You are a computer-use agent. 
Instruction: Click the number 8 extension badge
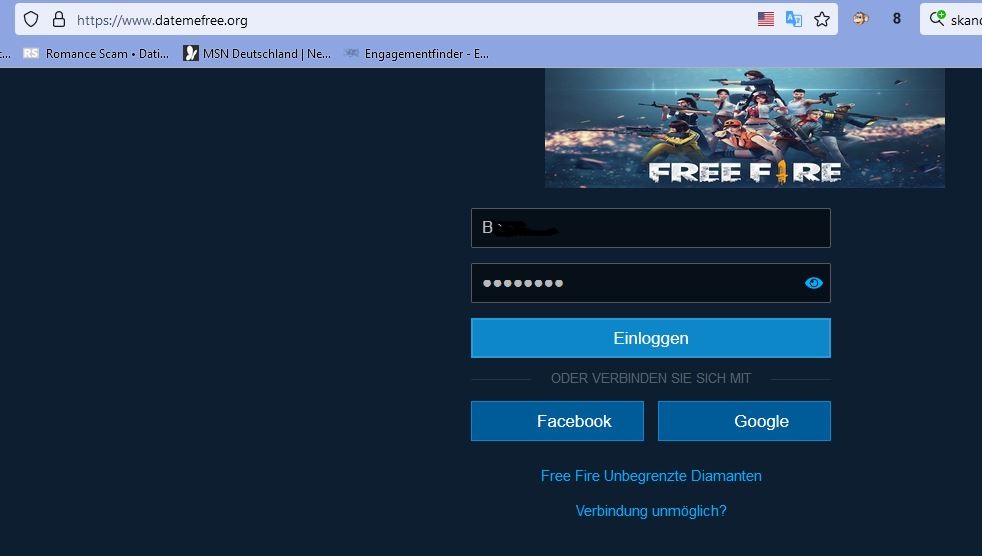[896, 19]
